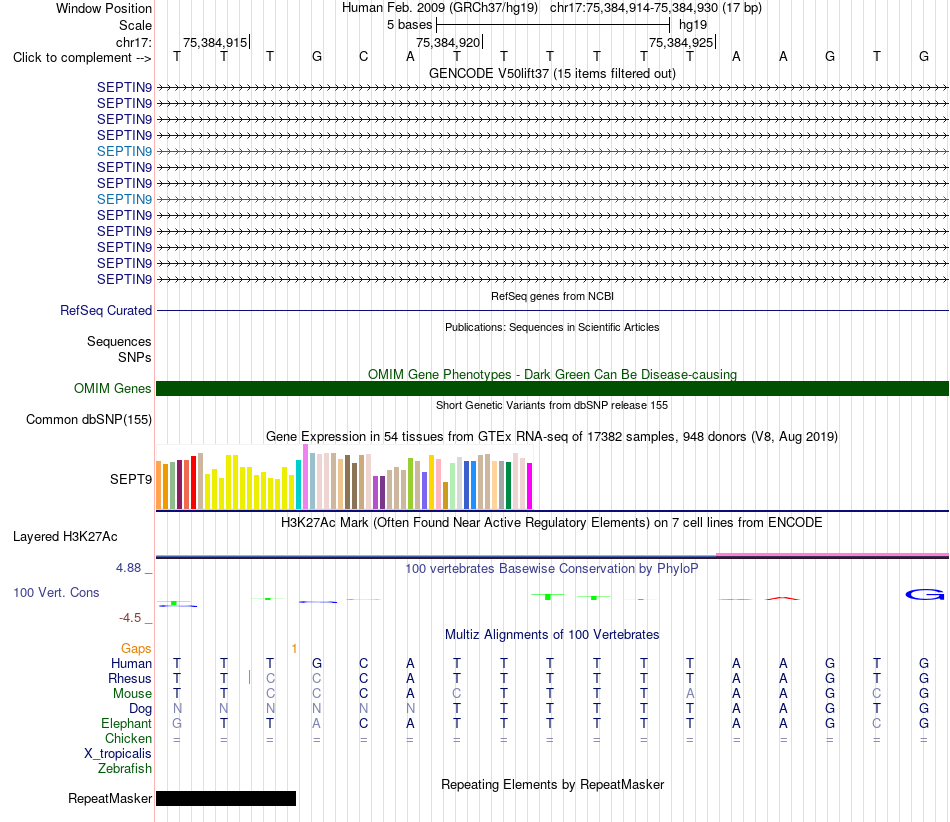Viewport: 950px width, 822px height.
Task: Click the -4.5 lower conservation scale value
Action: 130,618
